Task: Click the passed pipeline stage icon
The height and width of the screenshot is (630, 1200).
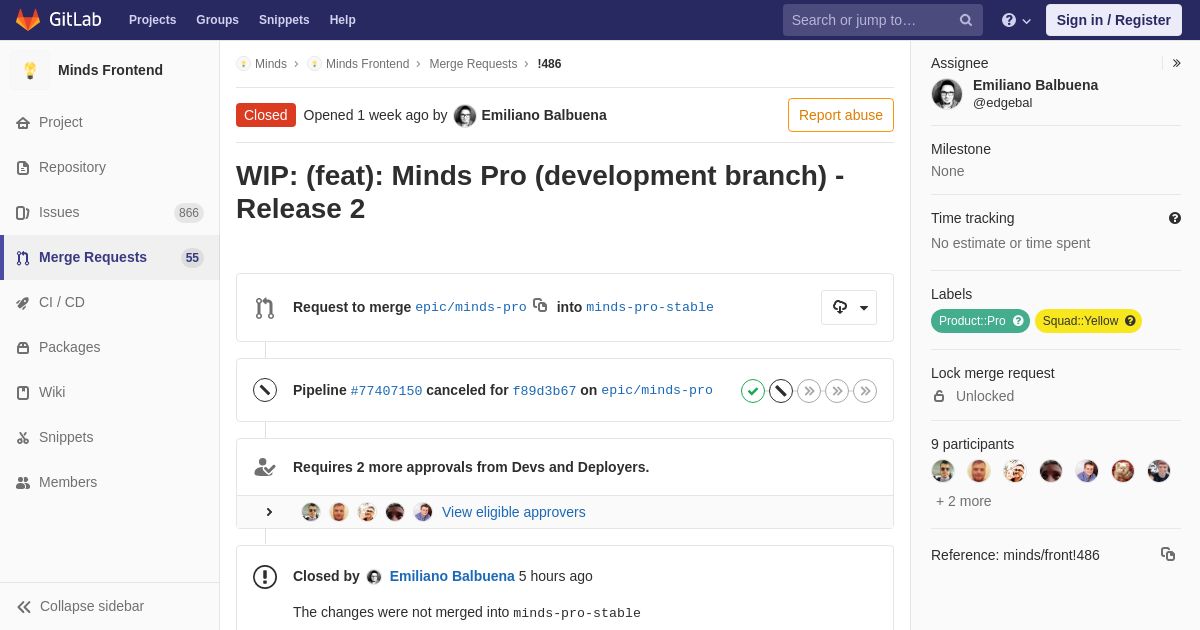Action: [x=753, y=391]
